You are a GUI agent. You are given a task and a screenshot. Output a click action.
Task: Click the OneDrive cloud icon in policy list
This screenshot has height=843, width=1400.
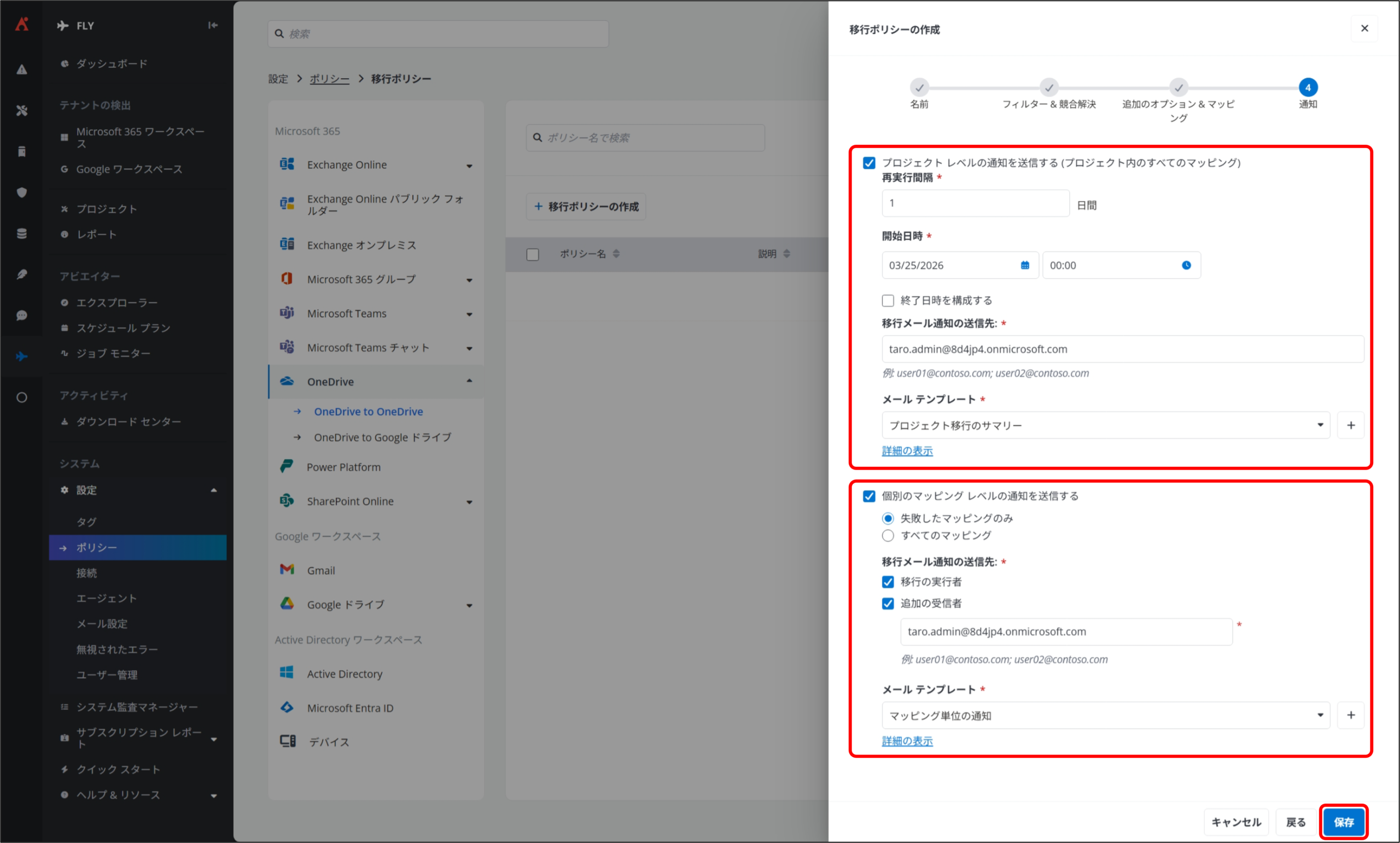(287, 381)
